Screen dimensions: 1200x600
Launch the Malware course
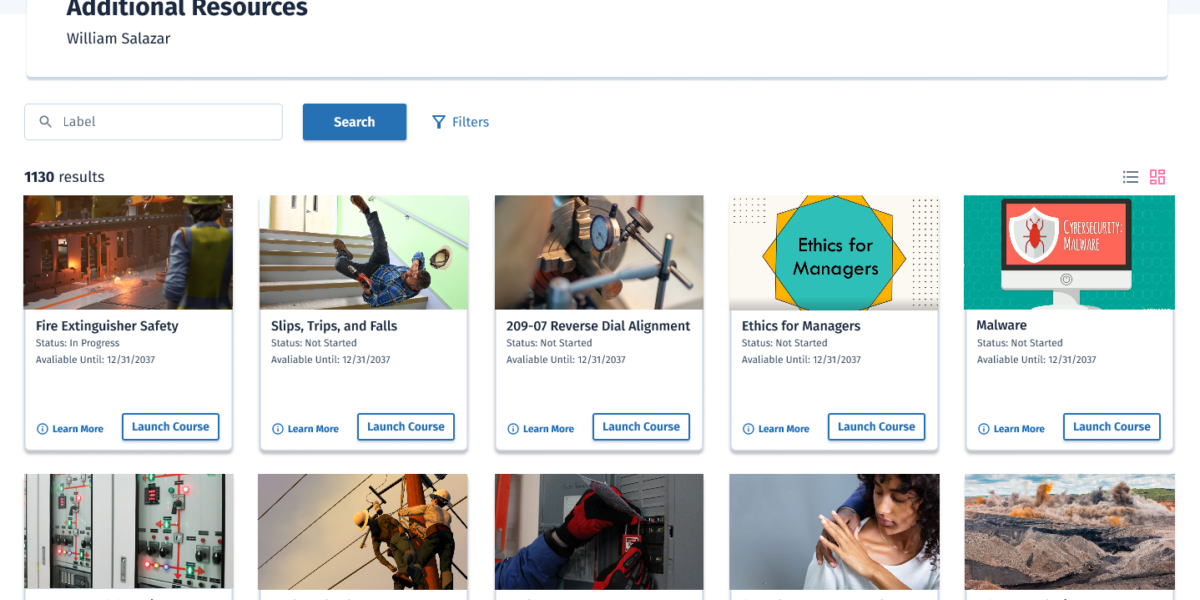(x=1112, y=427)
